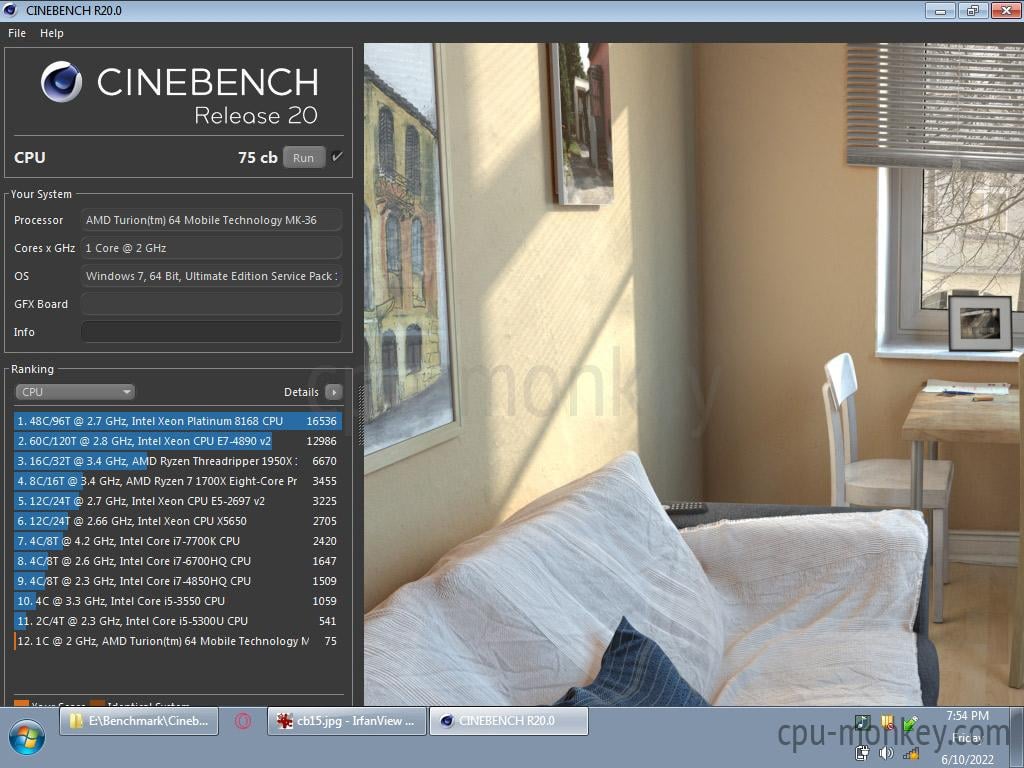Select the Intel Xeon E7-4890 v2 ranking entry
The image size is (1024, 768).
pos(178,441)
